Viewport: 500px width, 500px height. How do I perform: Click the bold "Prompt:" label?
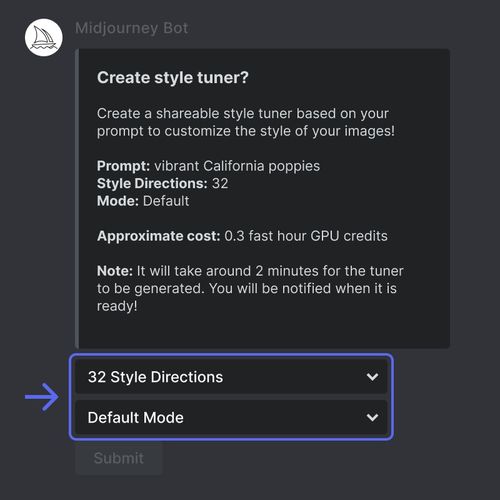point(123,166)
